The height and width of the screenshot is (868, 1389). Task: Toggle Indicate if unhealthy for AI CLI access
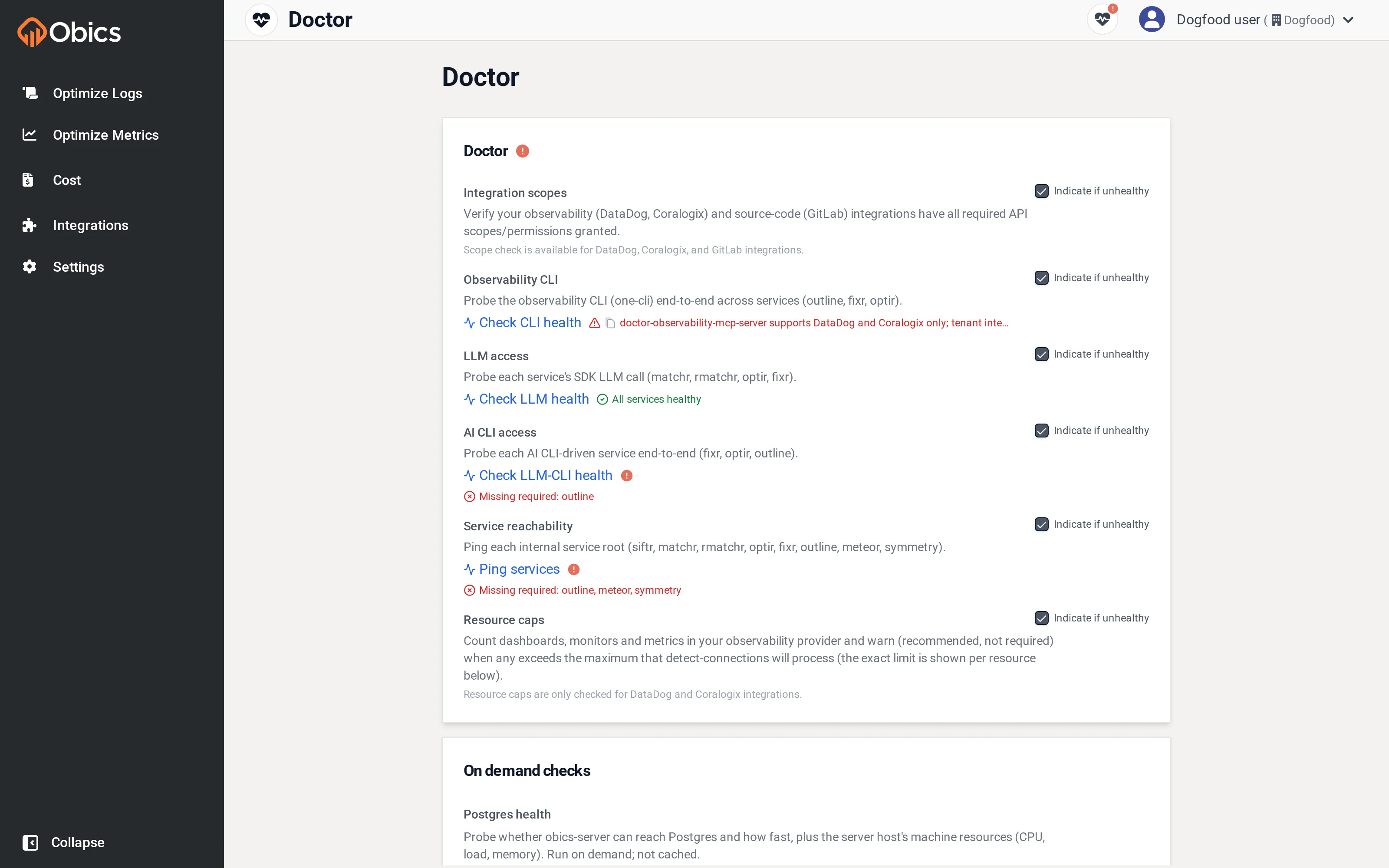click(x=1041, y=431)
